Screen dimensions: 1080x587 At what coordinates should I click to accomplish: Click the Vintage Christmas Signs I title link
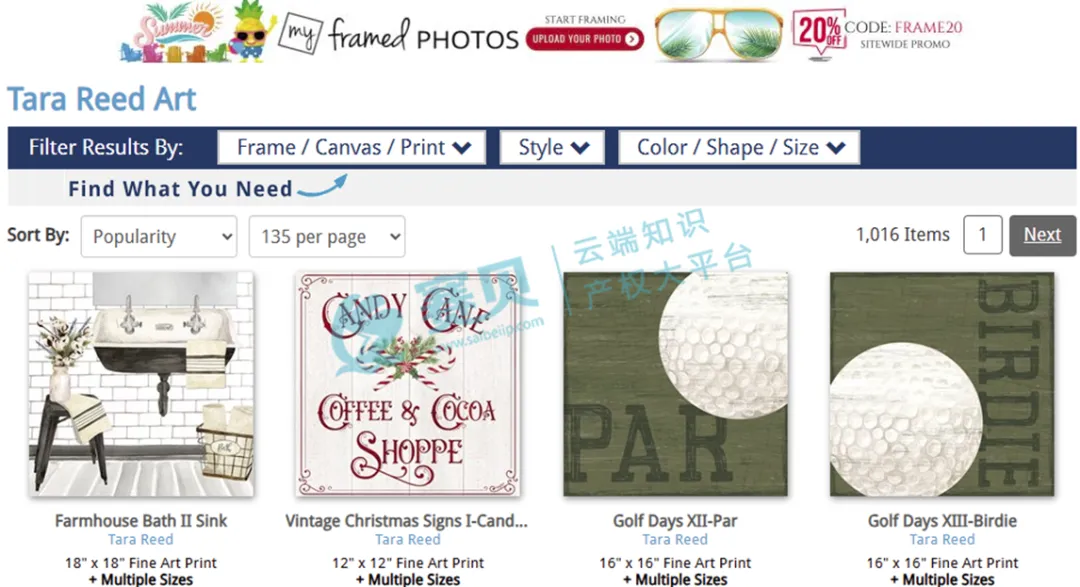click(407, 521)
